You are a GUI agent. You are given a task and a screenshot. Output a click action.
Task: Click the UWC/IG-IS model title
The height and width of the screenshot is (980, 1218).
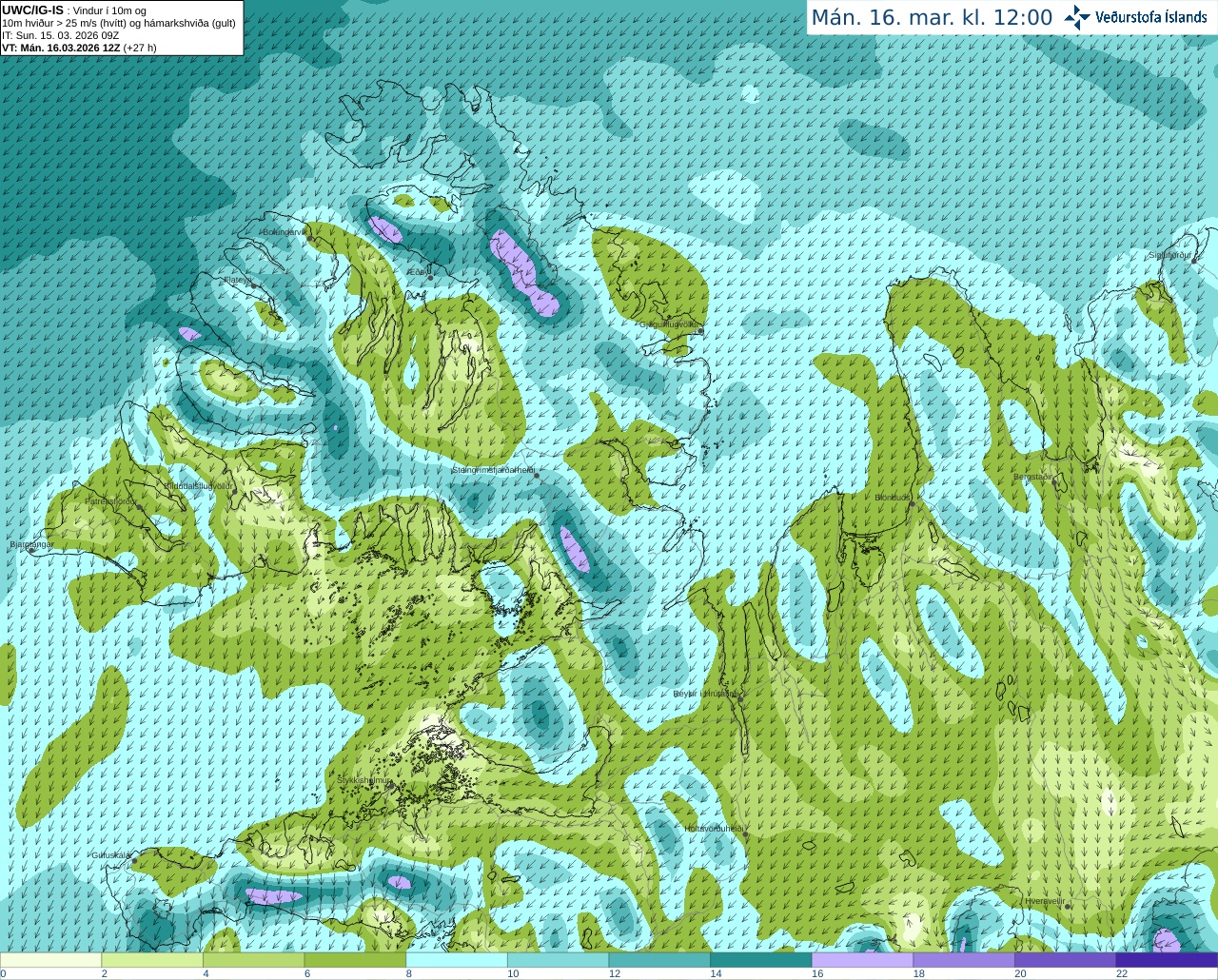click(32, 10)
